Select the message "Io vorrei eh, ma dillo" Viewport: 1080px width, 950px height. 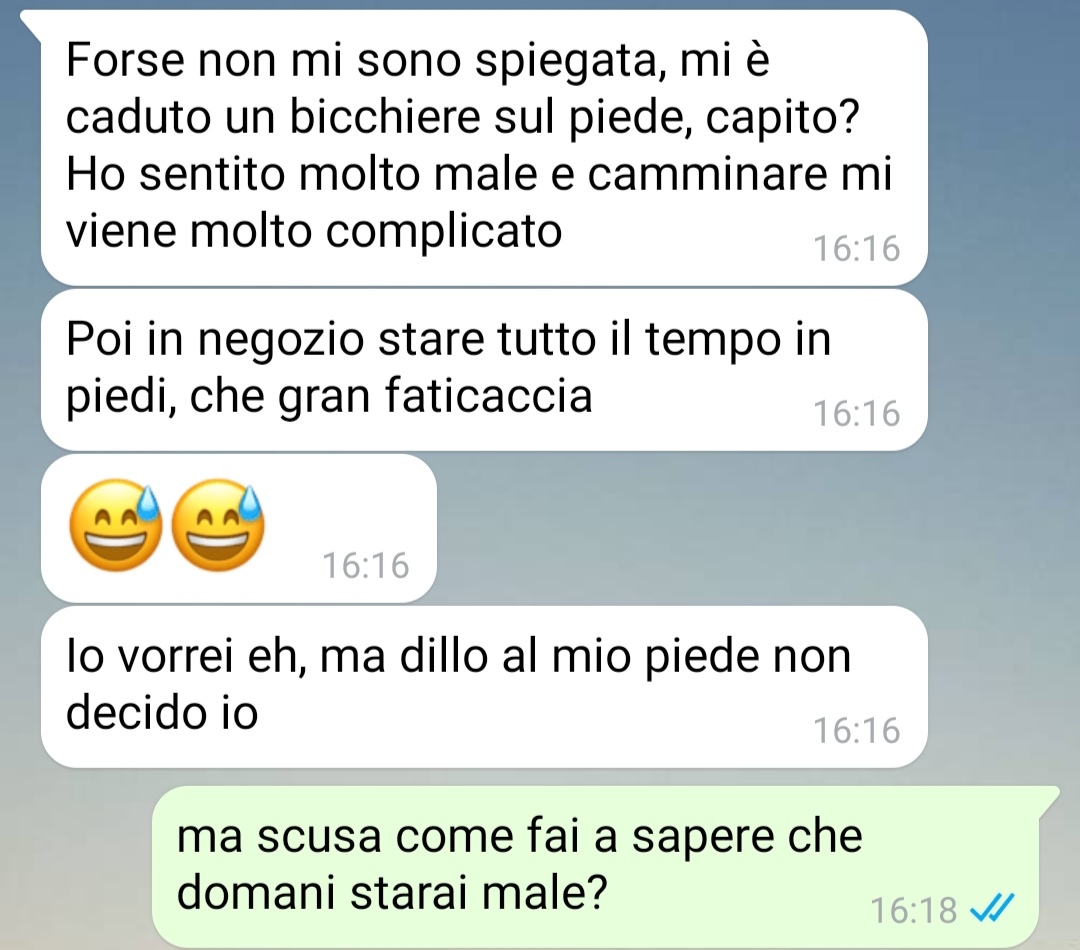484,687
